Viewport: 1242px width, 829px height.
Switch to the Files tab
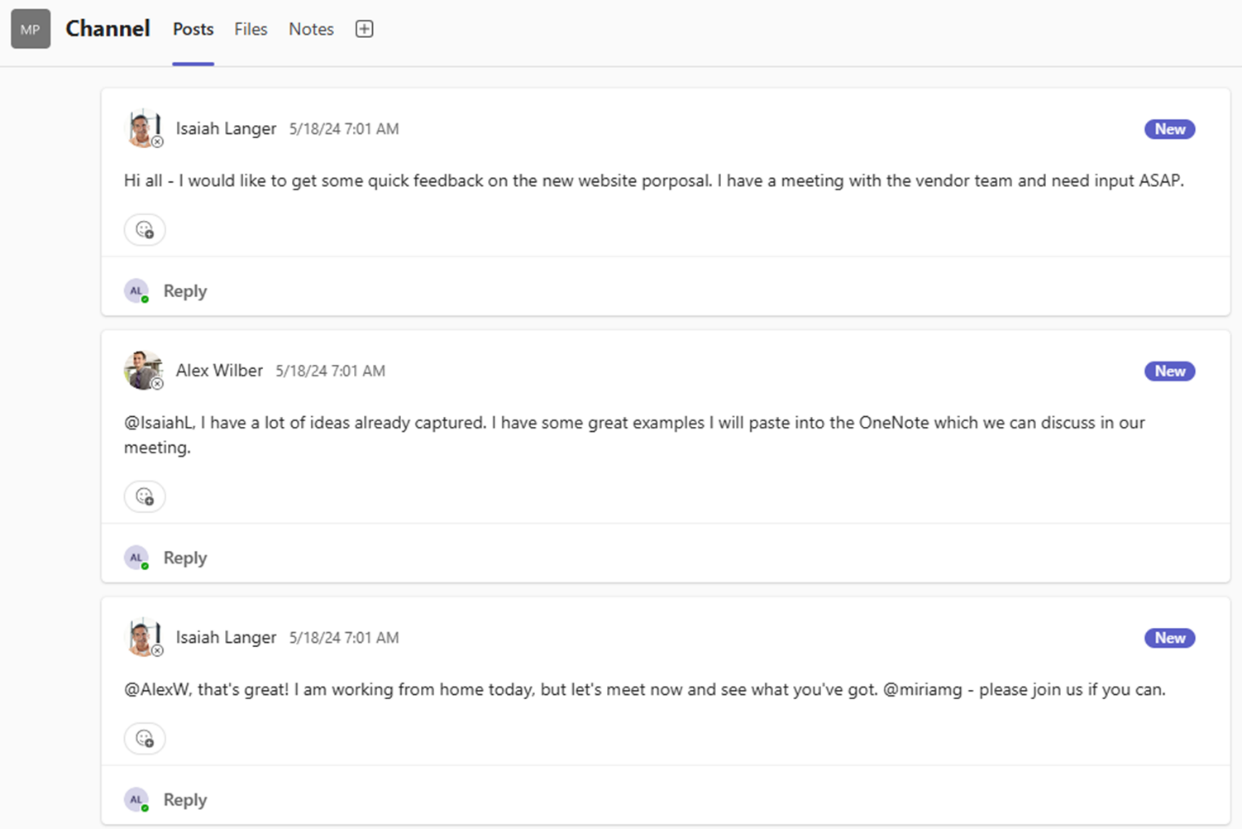(x=250, y=29)
